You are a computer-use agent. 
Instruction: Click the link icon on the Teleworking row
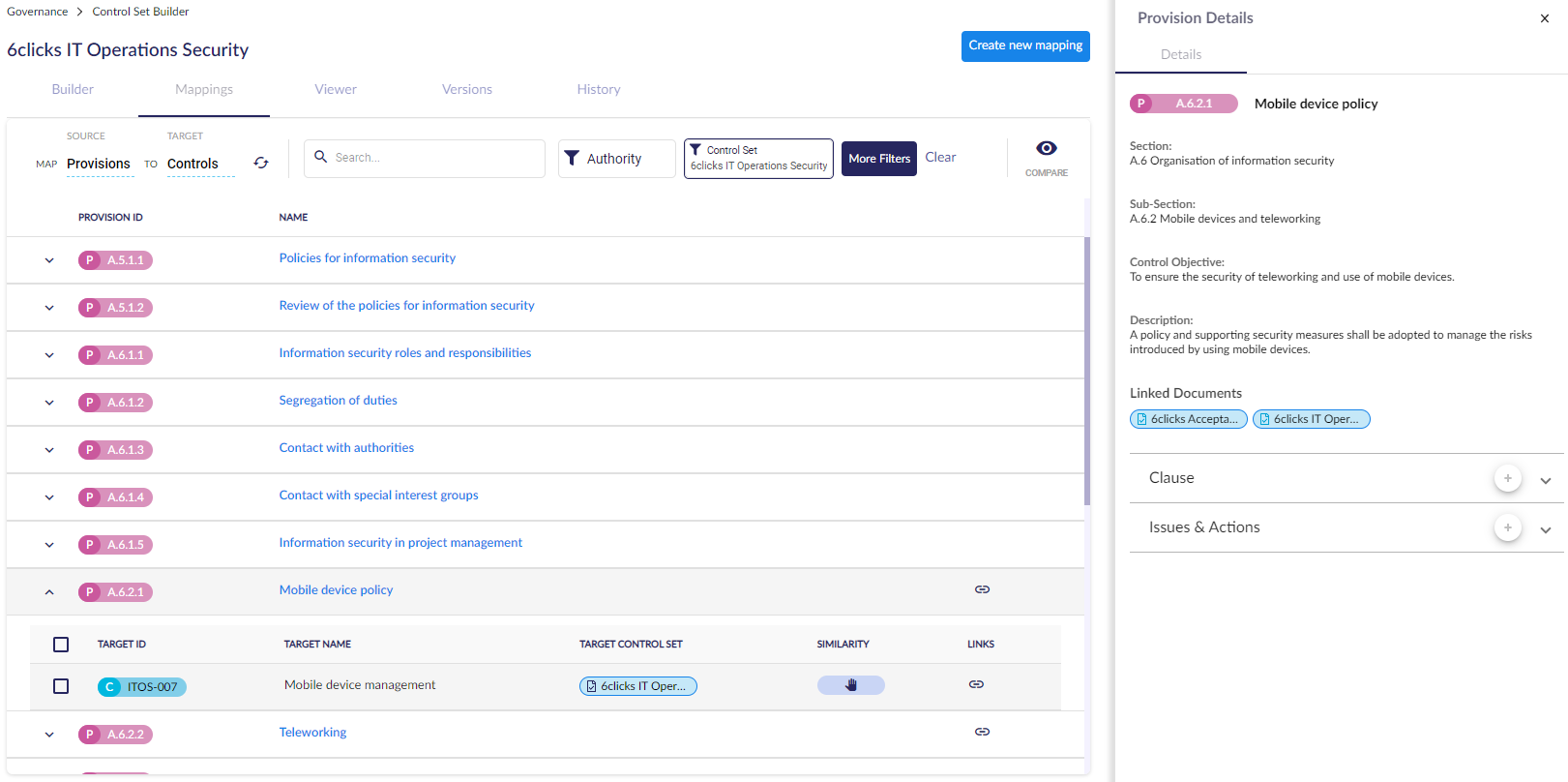coord(982,732)
